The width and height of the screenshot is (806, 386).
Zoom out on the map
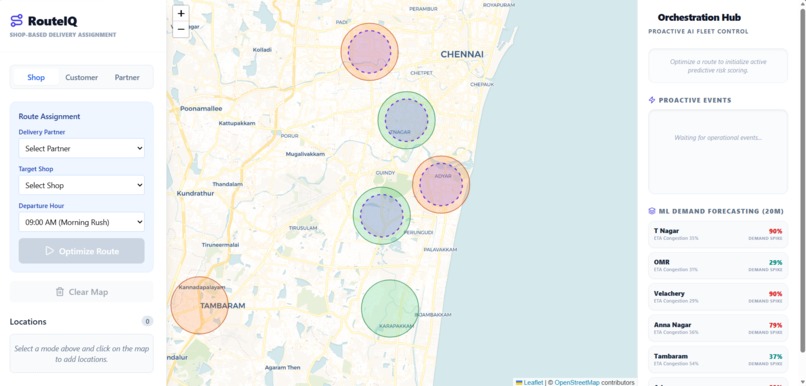click(181, 29)
